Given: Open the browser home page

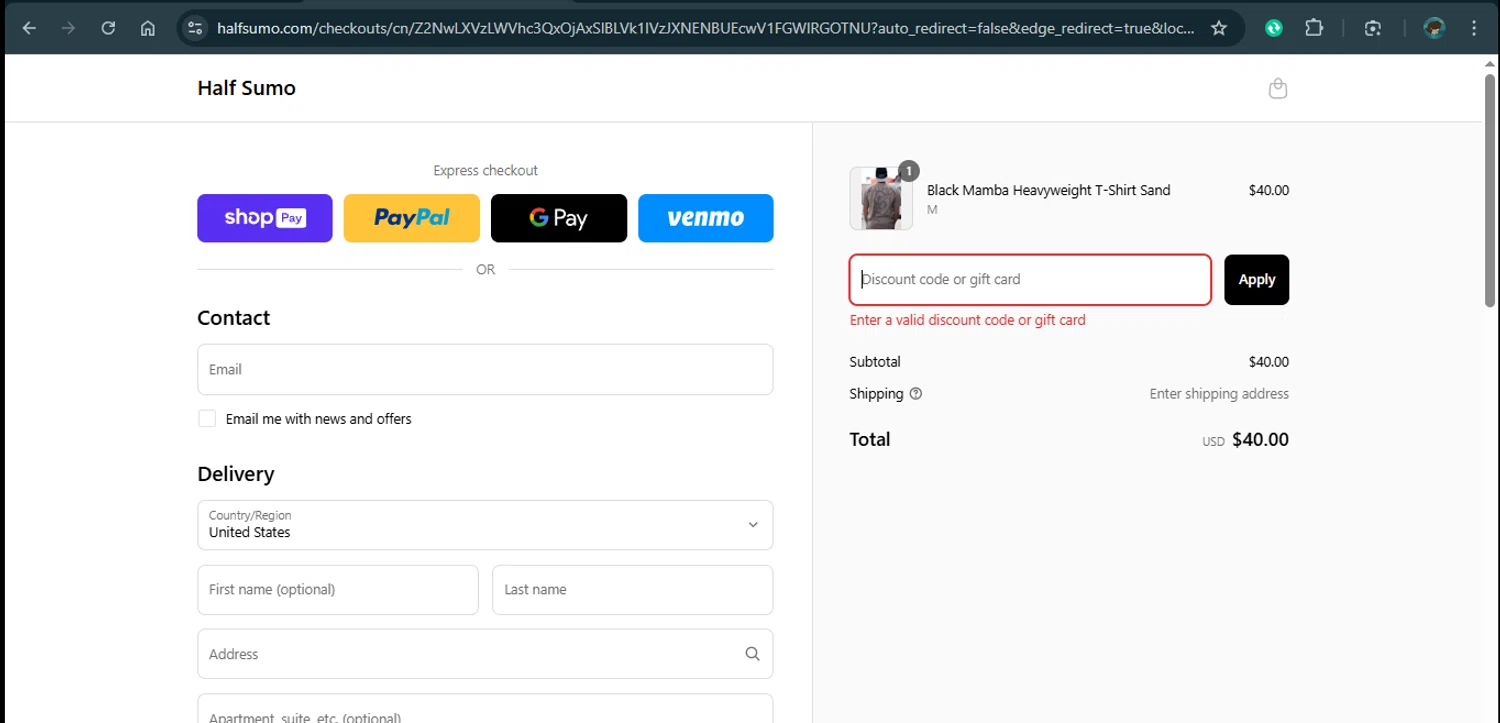Looking at the screenshot, I should coord(148,28).
